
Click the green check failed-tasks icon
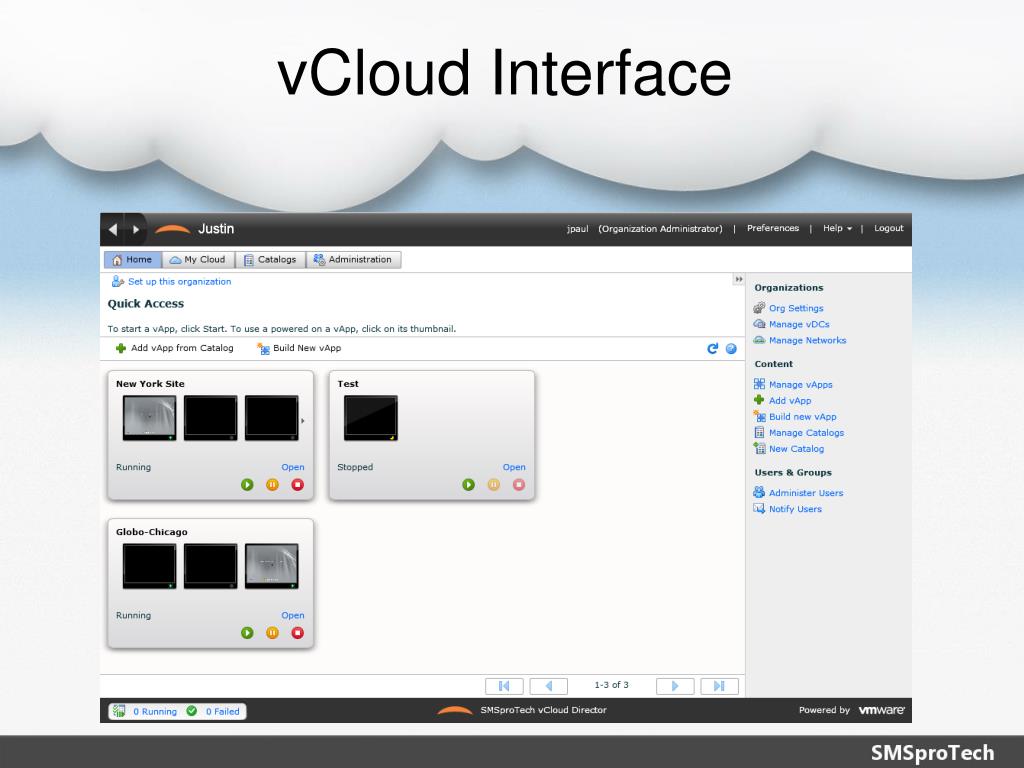pyautogui.click(x=192, y=711)
